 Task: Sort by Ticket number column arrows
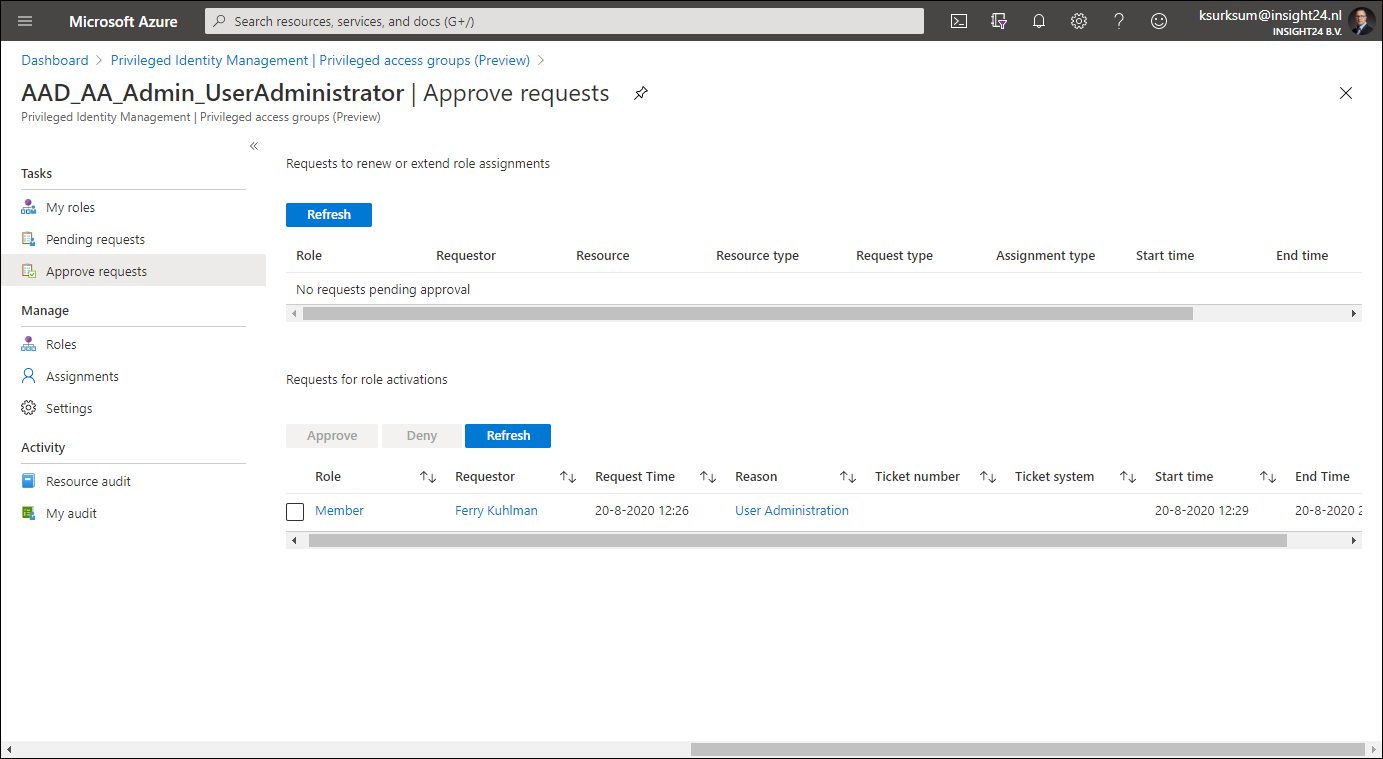point(988,477)
